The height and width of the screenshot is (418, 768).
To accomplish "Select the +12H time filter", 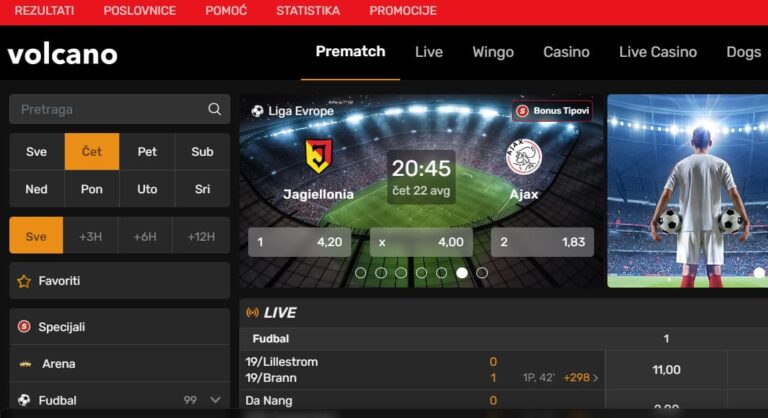I will click(x=201, y=237).
